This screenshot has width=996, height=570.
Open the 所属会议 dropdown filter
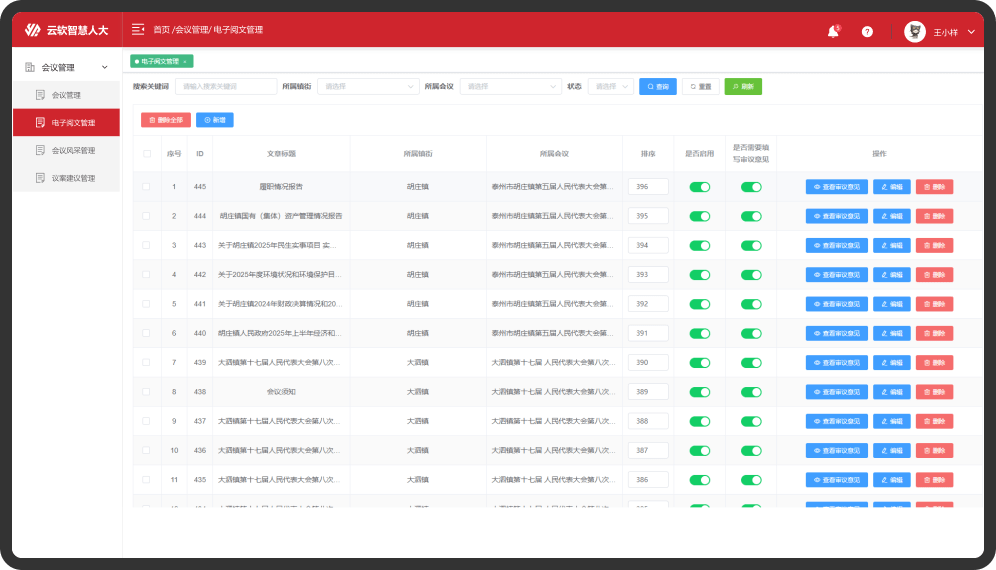click(510, 87)
